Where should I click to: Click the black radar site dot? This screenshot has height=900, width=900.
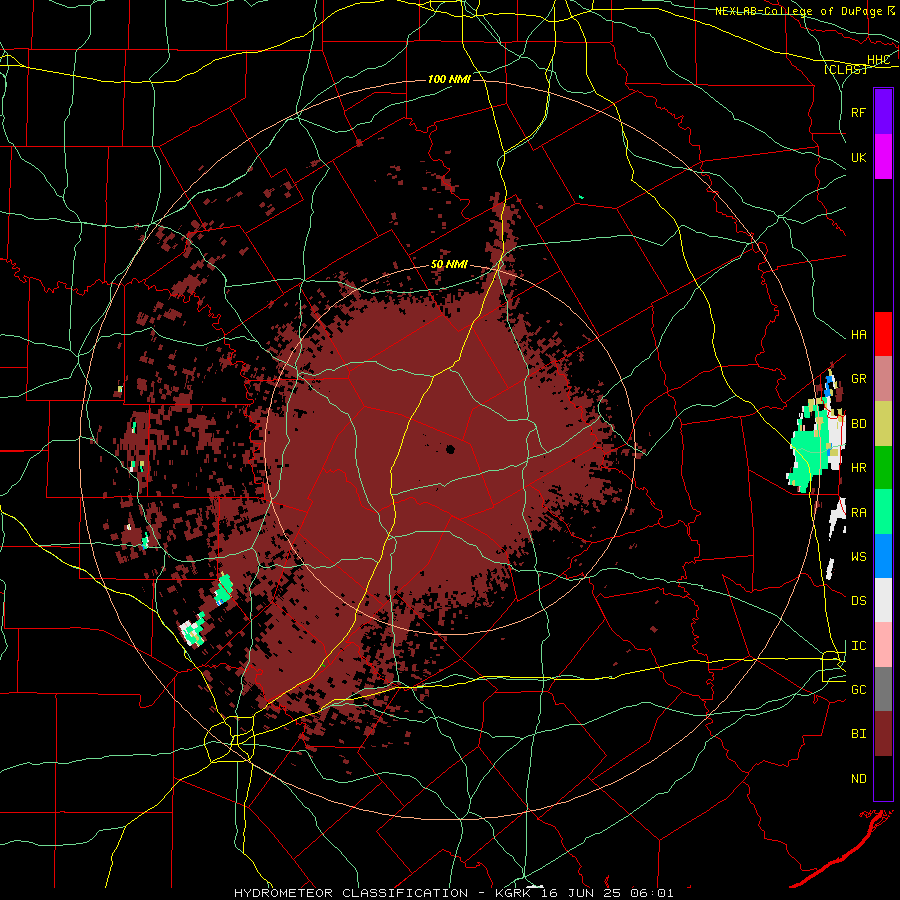click(451, 449)
